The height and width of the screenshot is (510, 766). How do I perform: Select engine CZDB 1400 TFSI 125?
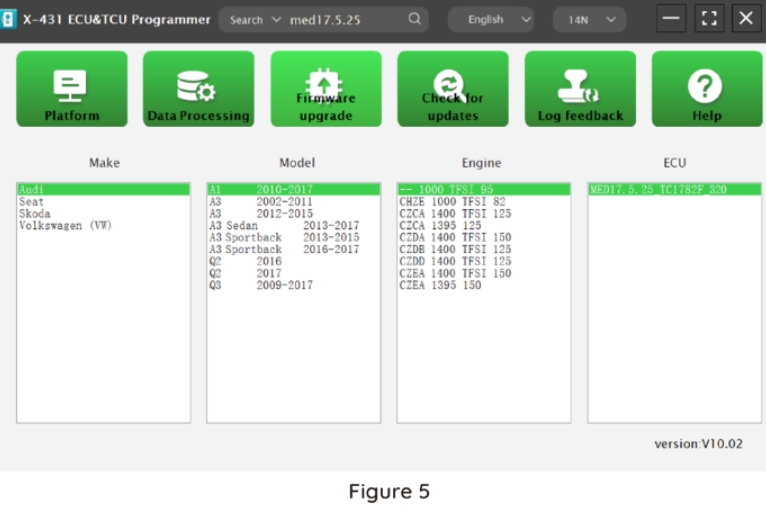point(484,249)
